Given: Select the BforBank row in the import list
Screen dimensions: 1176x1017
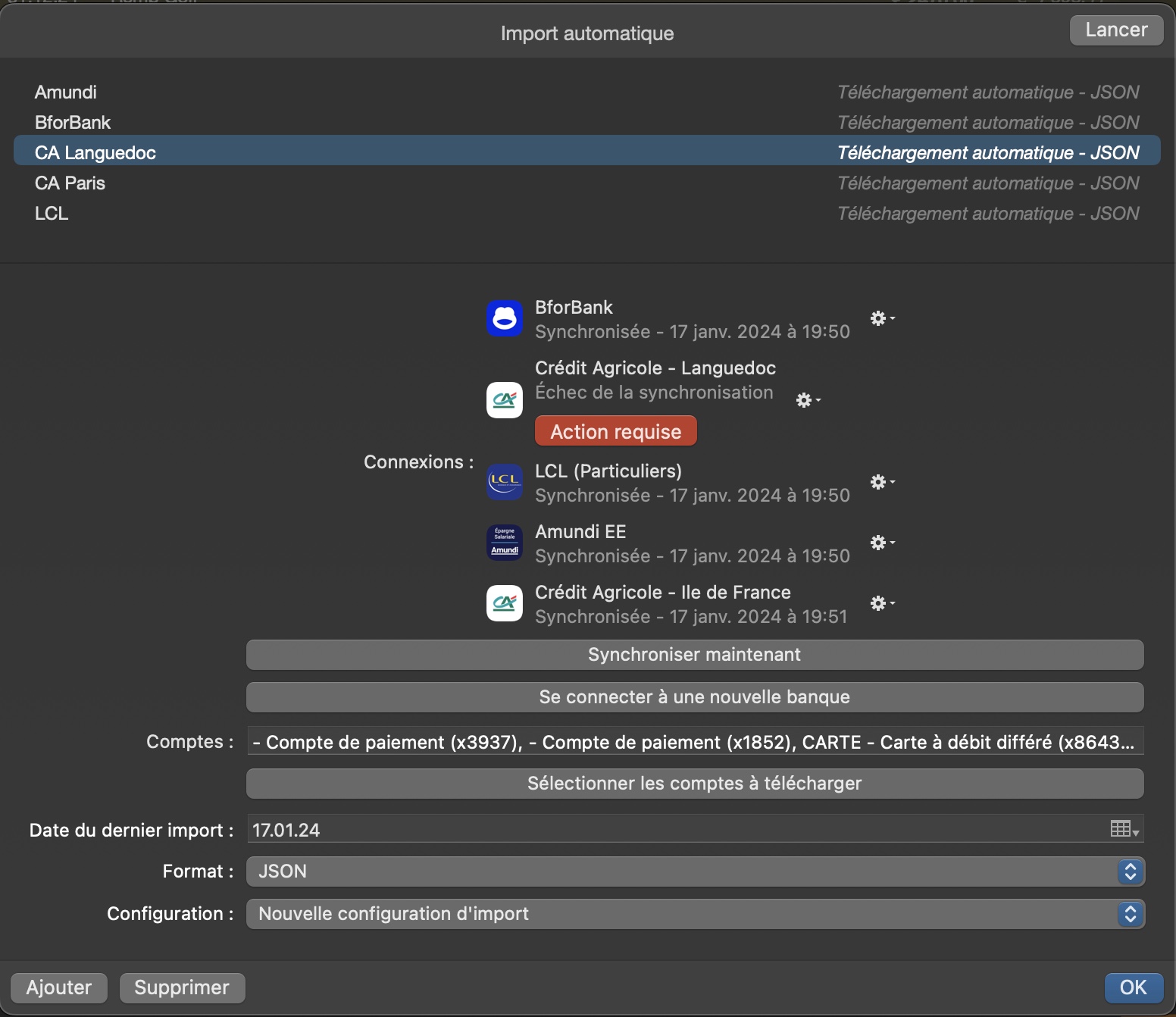Looking at the screenshot, I should (x=587, y=123).
